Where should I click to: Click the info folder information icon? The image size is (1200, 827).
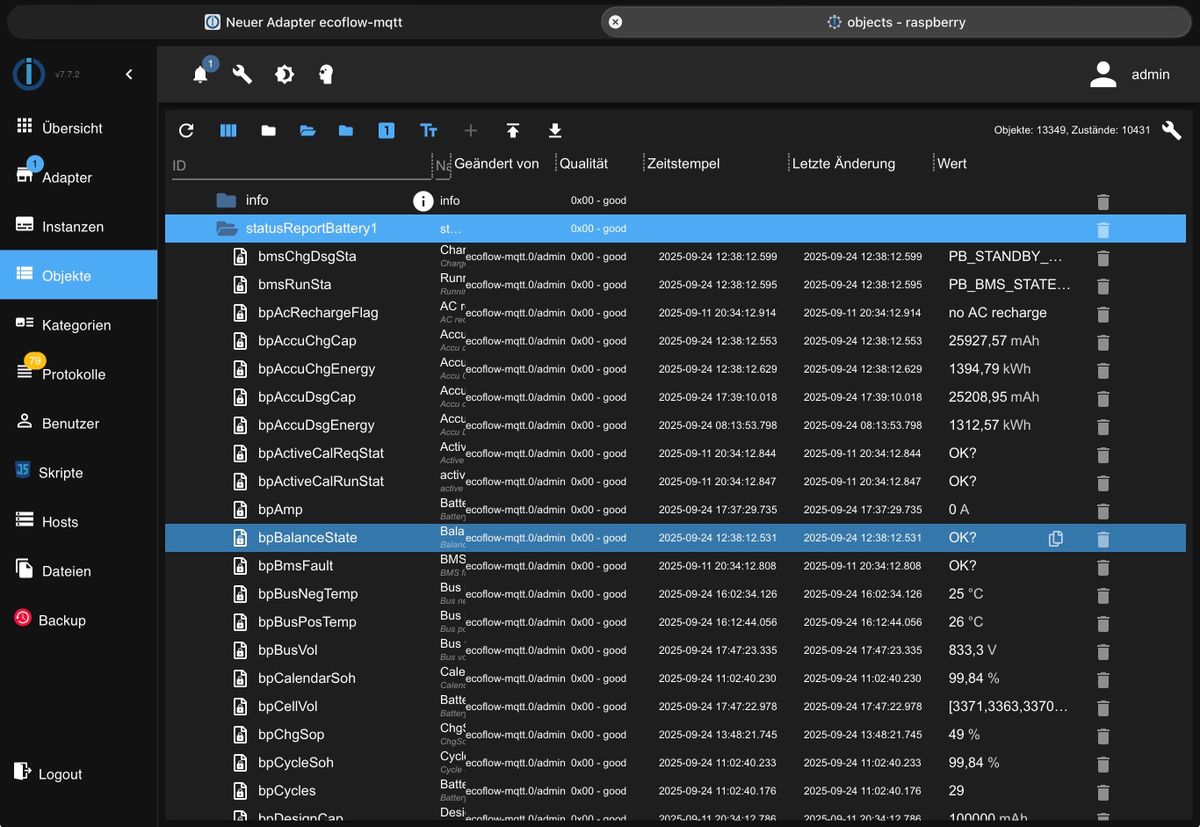(x=423, y=201)
